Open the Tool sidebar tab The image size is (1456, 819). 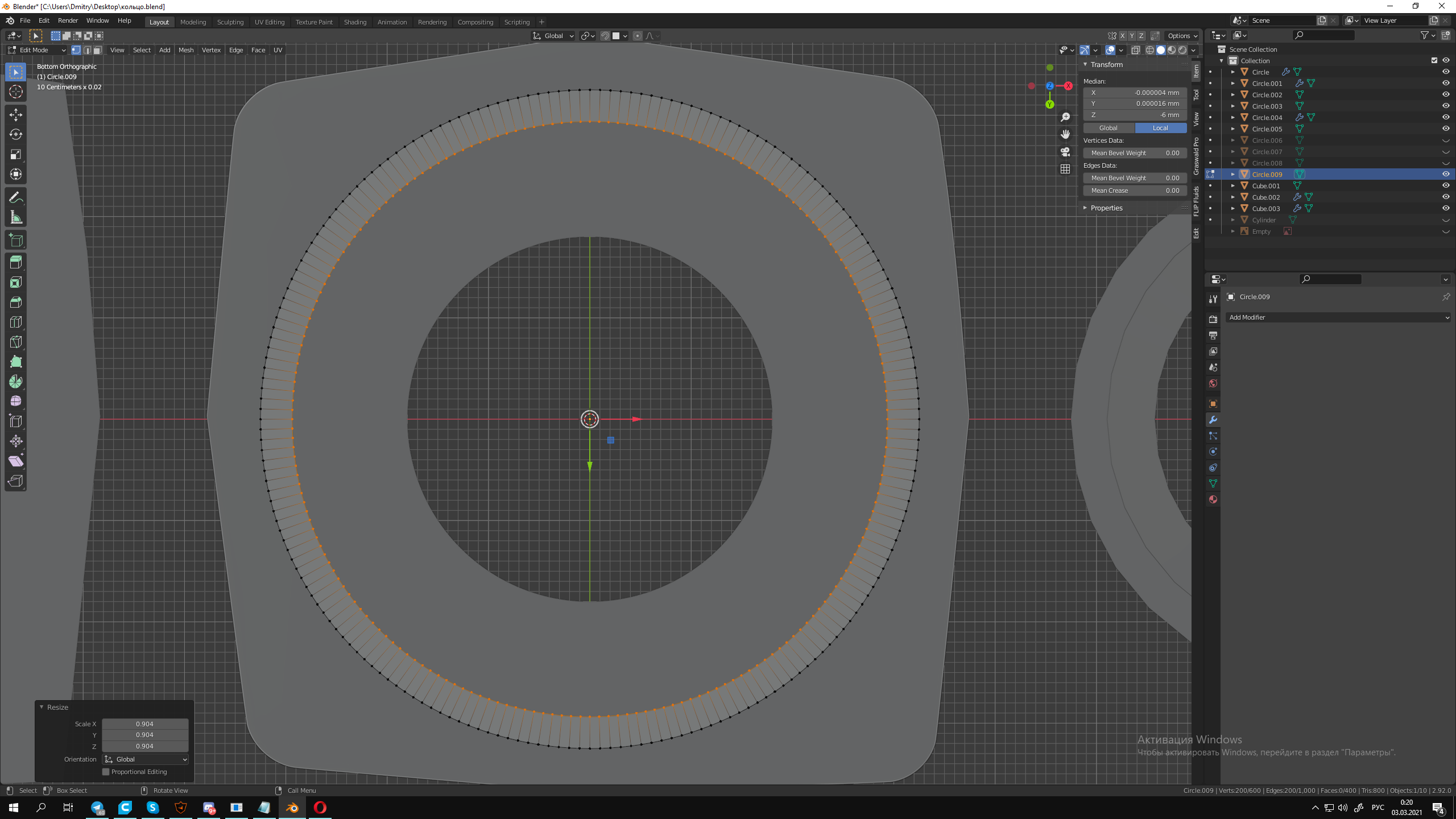click(1197, 94)
